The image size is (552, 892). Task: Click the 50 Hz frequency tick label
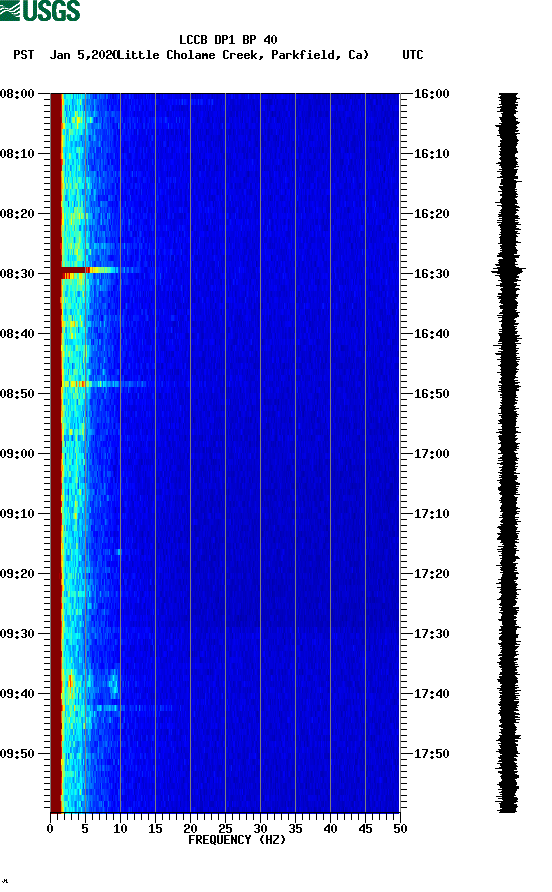[400, 829]
